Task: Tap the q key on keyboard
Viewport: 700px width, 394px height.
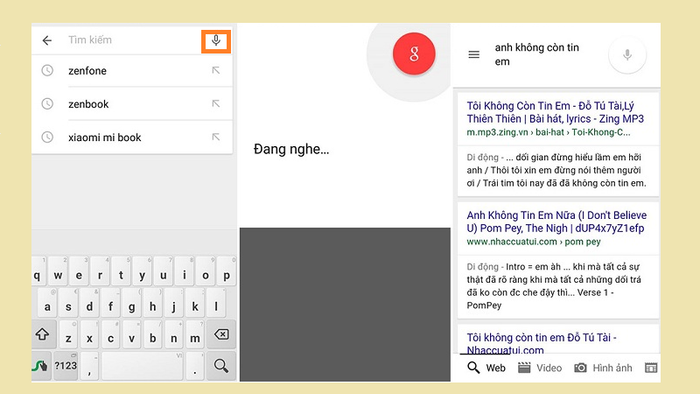Action: pyautogui.click(x=39, y=272)
